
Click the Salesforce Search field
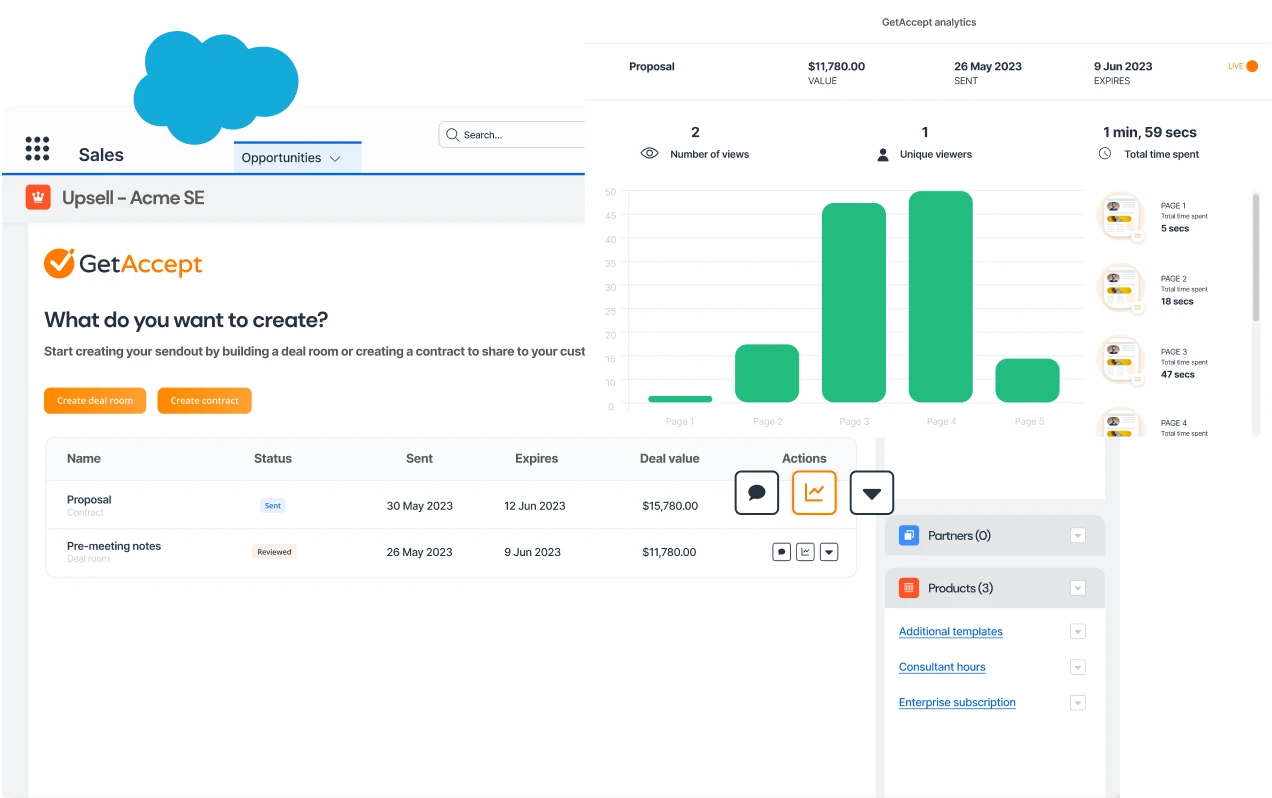(512, 135)
